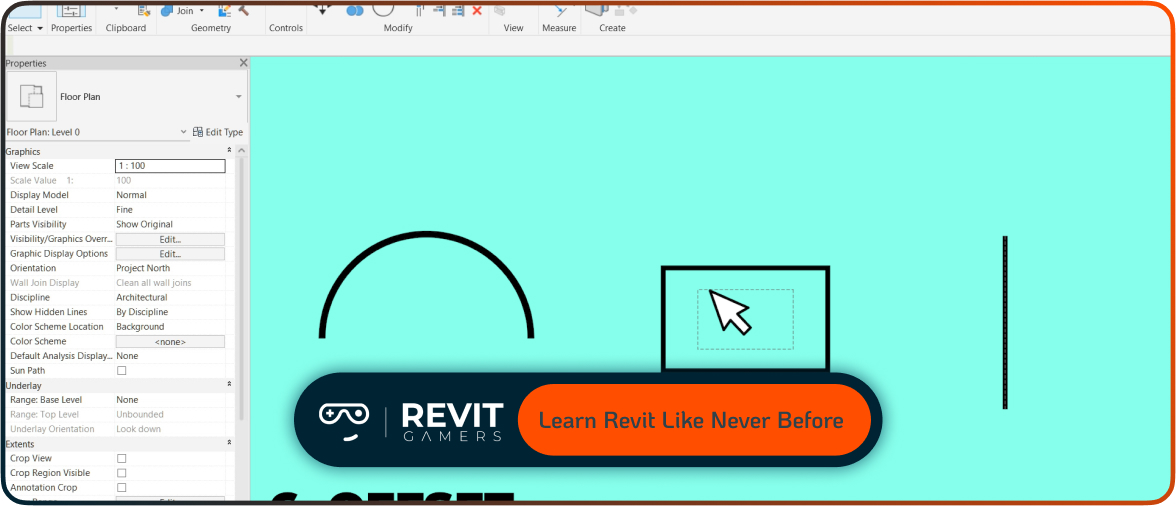Click the Revit Gamers controller logo
1176x506 pixels.
(x=344, y=421)
